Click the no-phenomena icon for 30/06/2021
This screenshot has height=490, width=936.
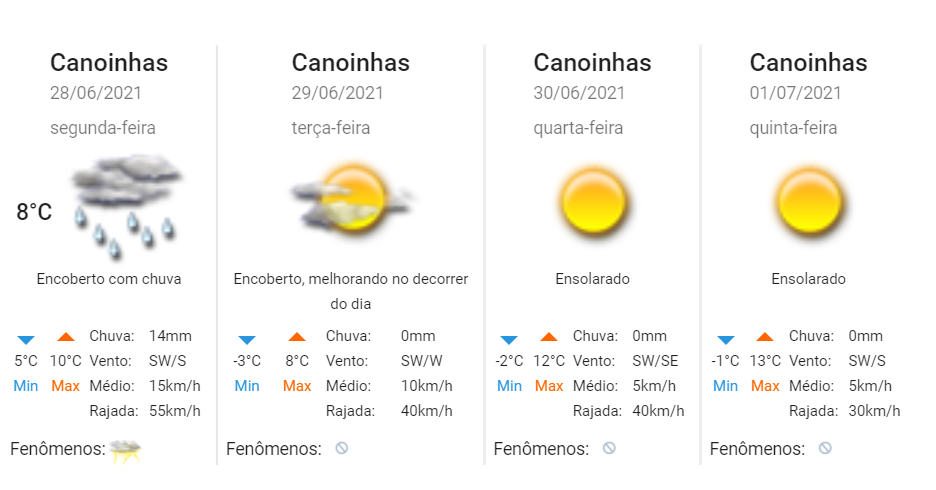[609, 448]
